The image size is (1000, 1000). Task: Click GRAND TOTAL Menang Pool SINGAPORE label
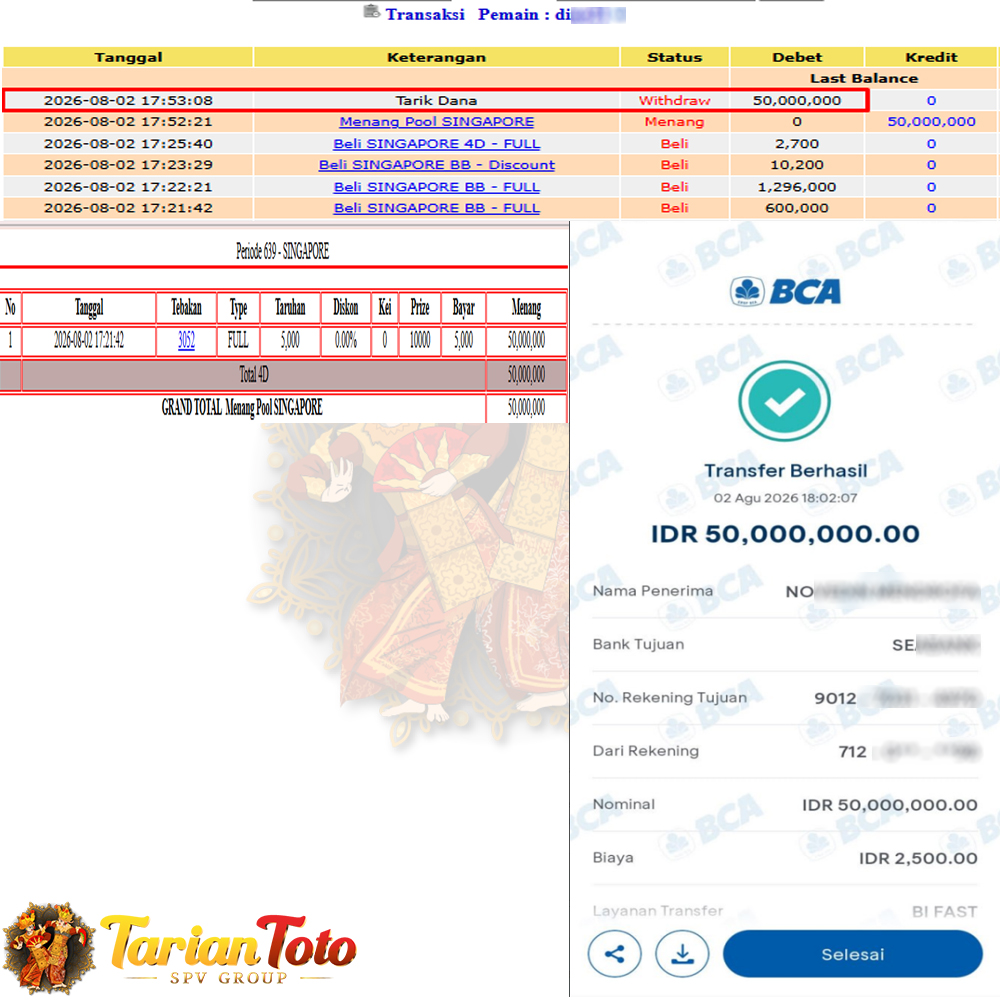pos(242,407)
